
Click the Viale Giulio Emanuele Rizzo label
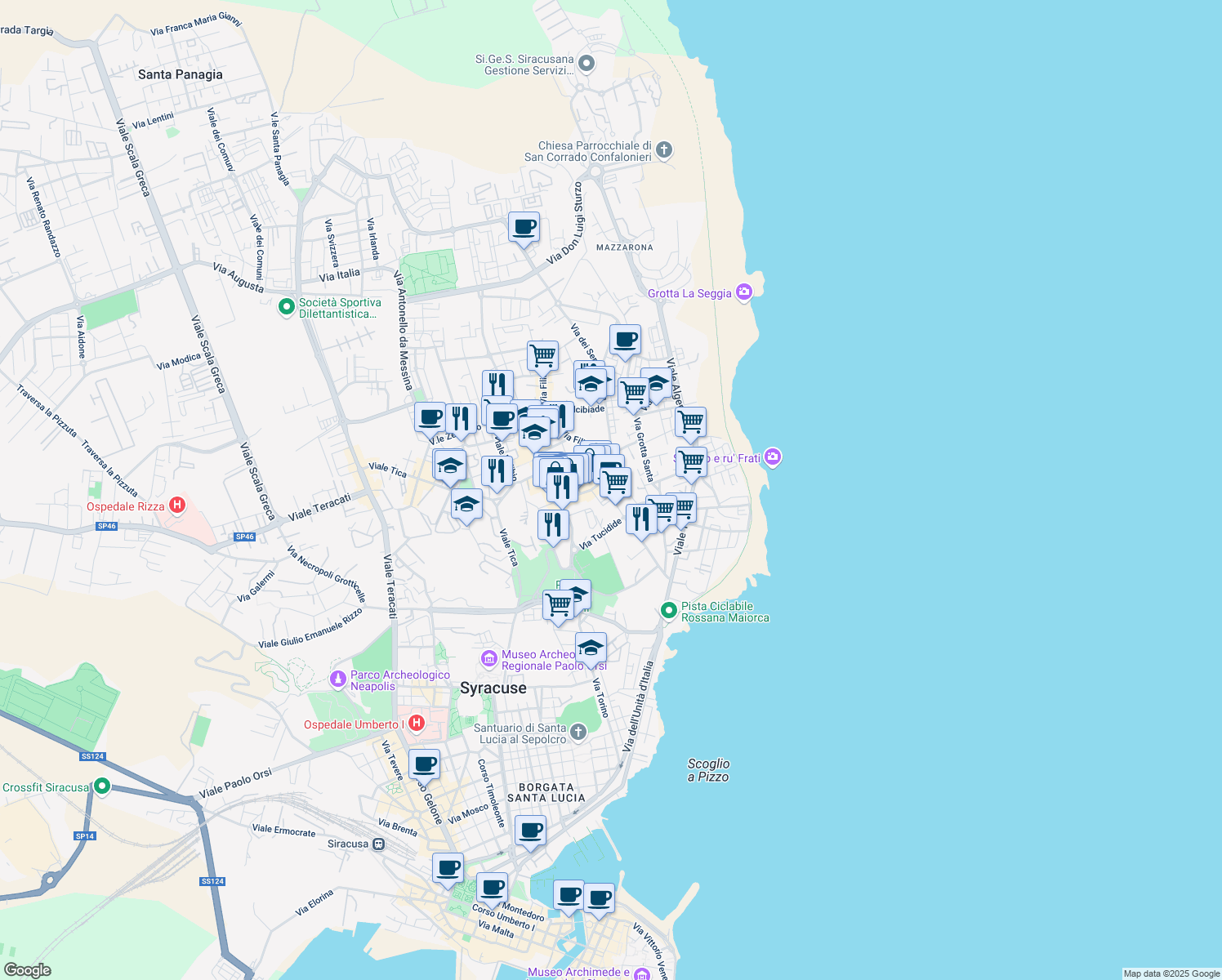pos(310,628)
